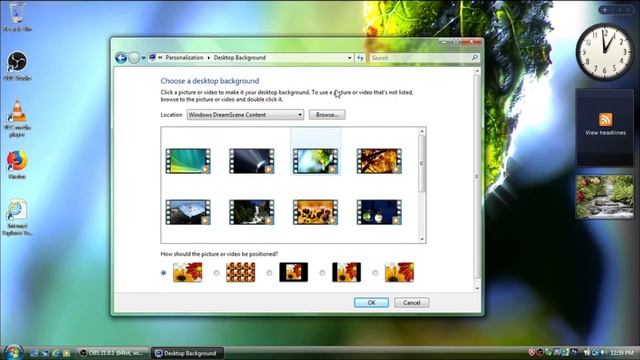Open the Location dropdown showing Windows DreamScene Content
Image resolution: width=640 pixels, height=360 pixels.
[x=245, y=115]
